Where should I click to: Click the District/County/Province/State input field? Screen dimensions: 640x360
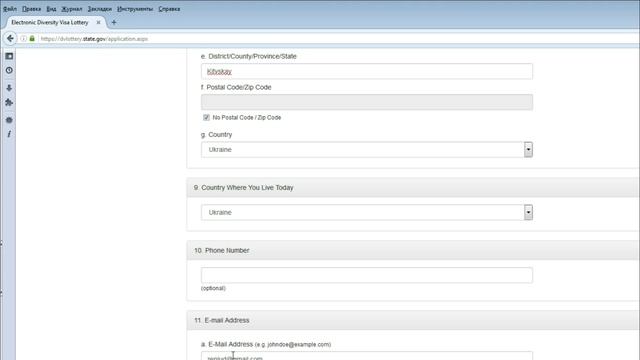pos(367,71)
